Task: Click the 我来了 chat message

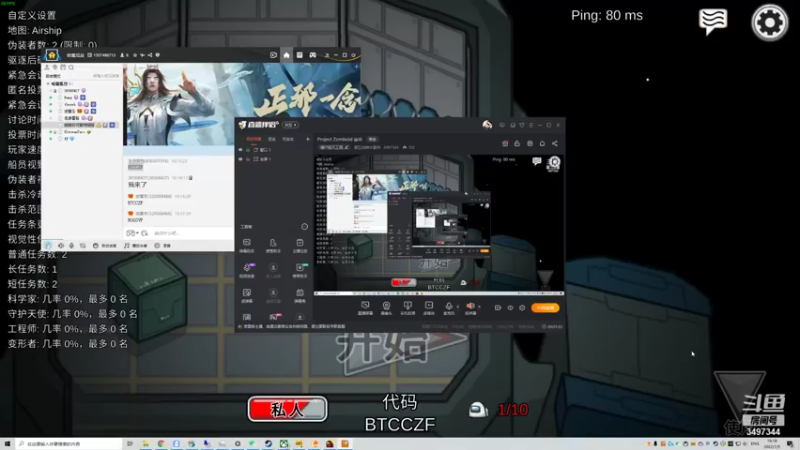Action: tap(137, 185)
